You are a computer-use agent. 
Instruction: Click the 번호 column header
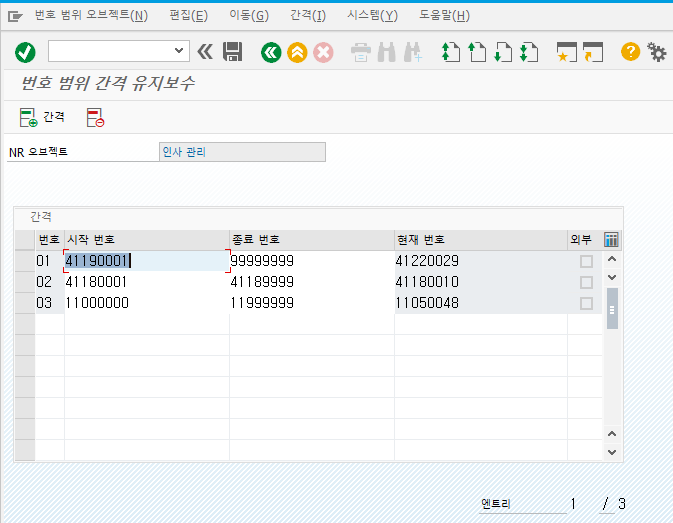point(49,239)
